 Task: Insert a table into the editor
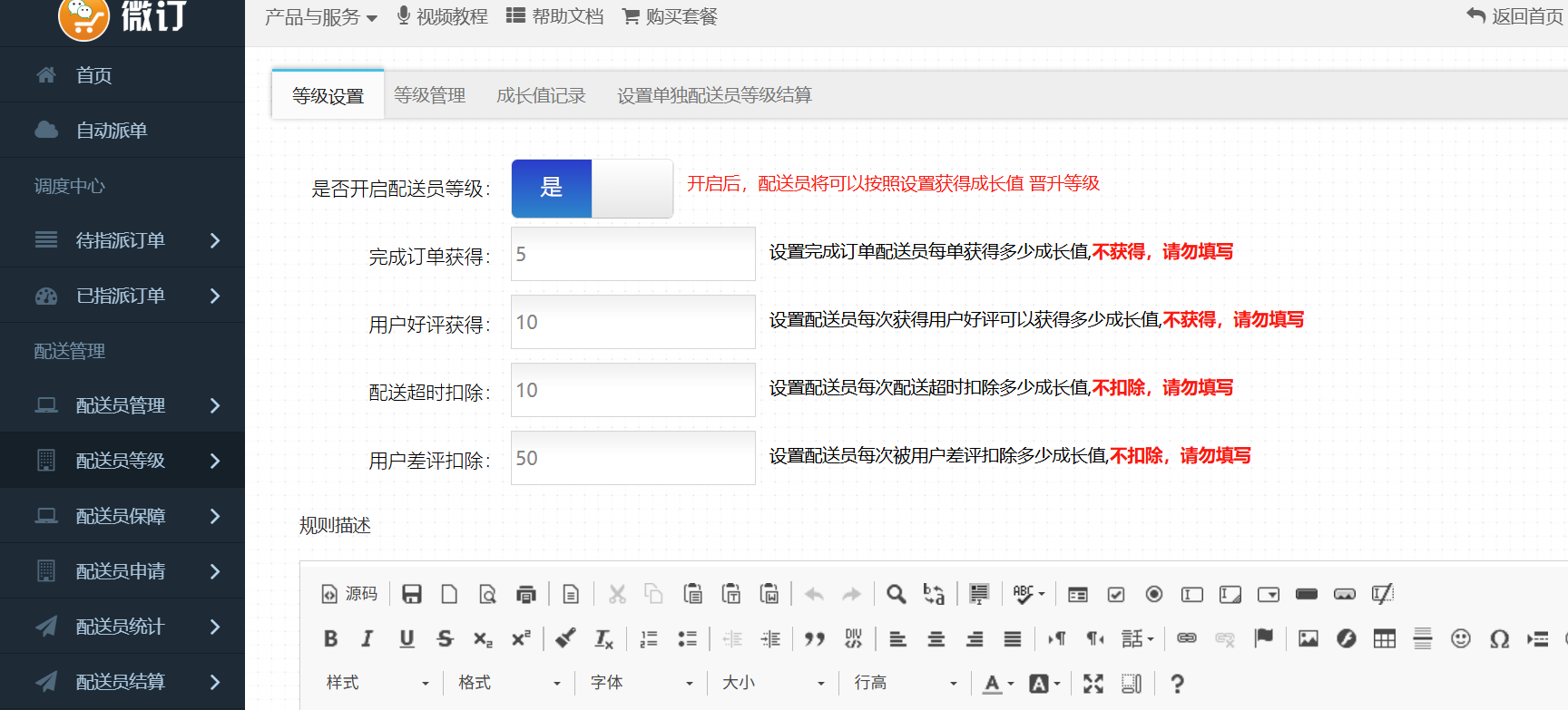[x=1385, y=638]
